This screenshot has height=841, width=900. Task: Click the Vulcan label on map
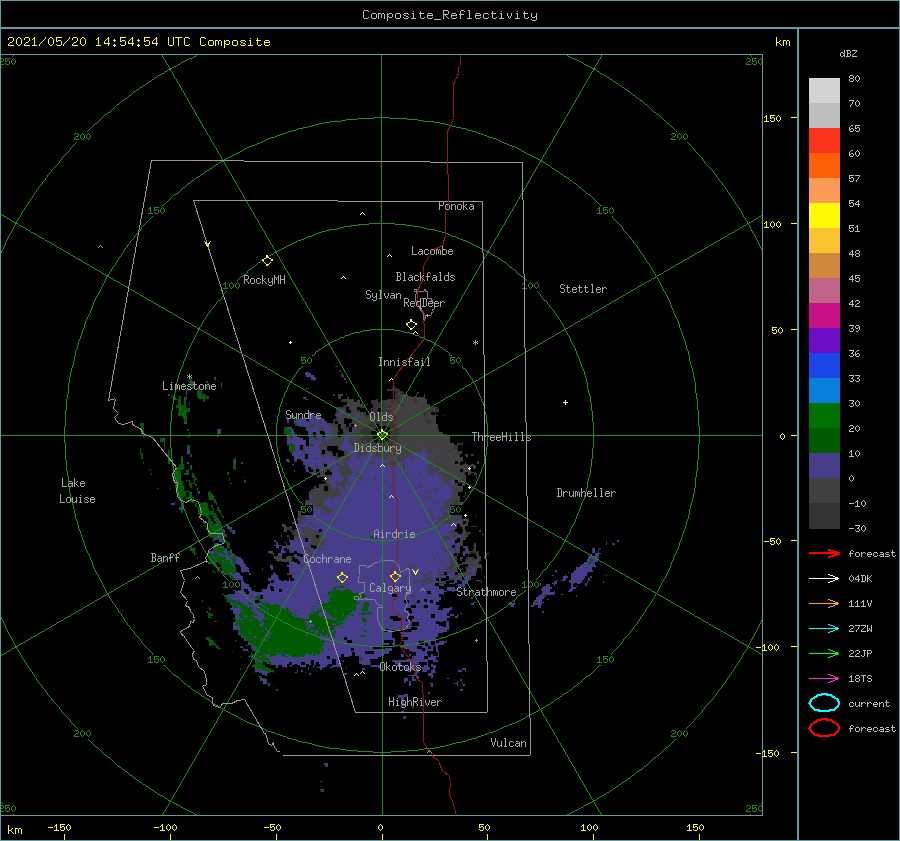click(x=508, y=743)
